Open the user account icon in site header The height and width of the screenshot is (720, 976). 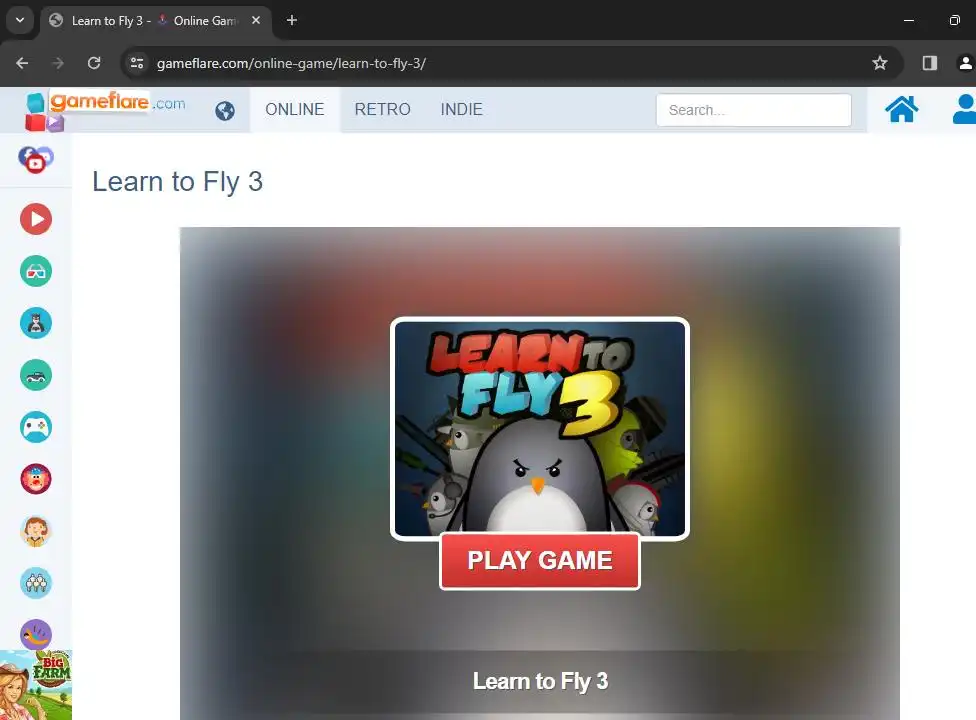tap(965, 110)
